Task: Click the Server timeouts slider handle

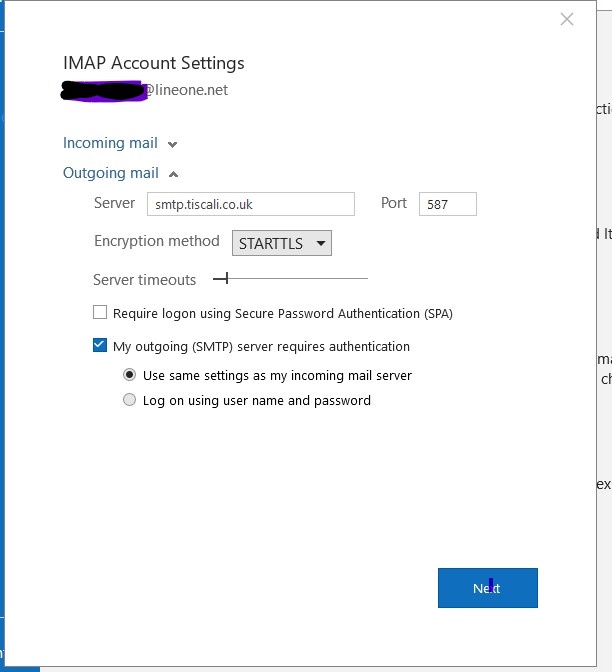Action: (227, 278)
